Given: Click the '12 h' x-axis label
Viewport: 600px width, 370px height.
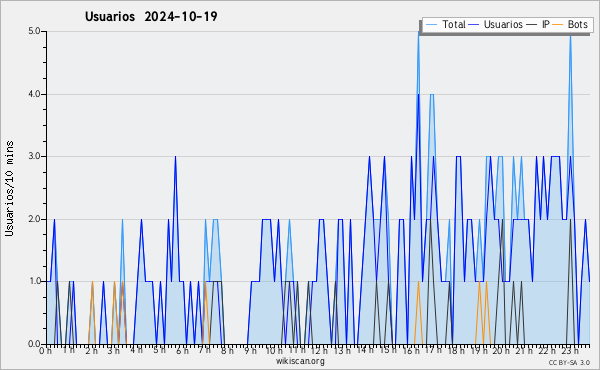Looking at the screenshot, I should pyautogui.click(x=319, y=351).
